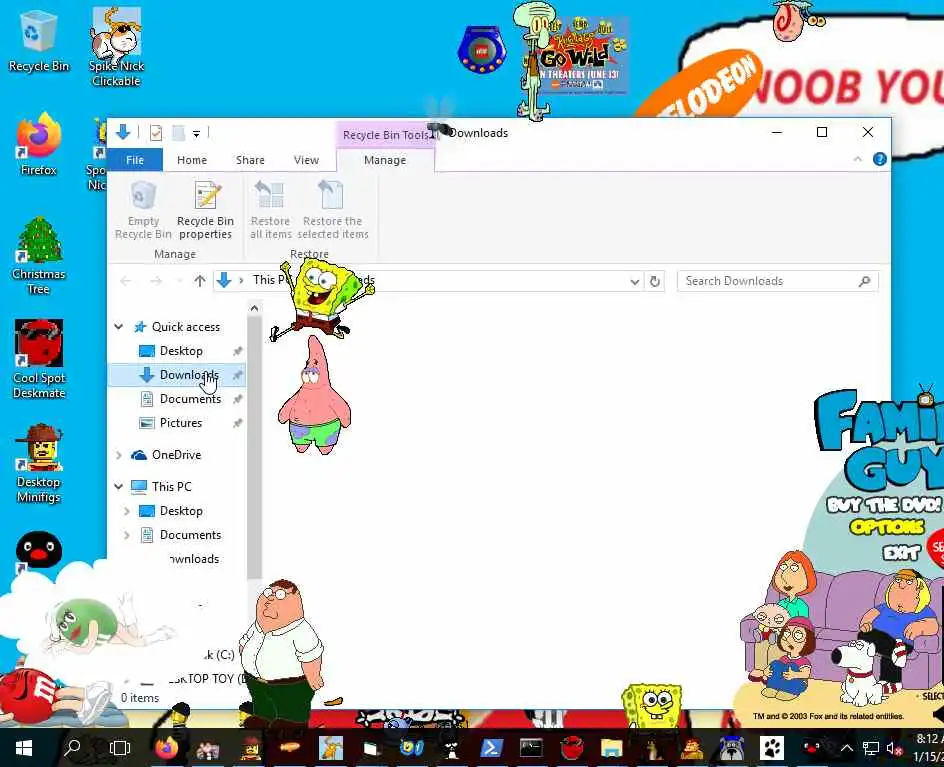Click Restore all items in the ribbon
The image size is (944, 767).
[x=270, y=210]
